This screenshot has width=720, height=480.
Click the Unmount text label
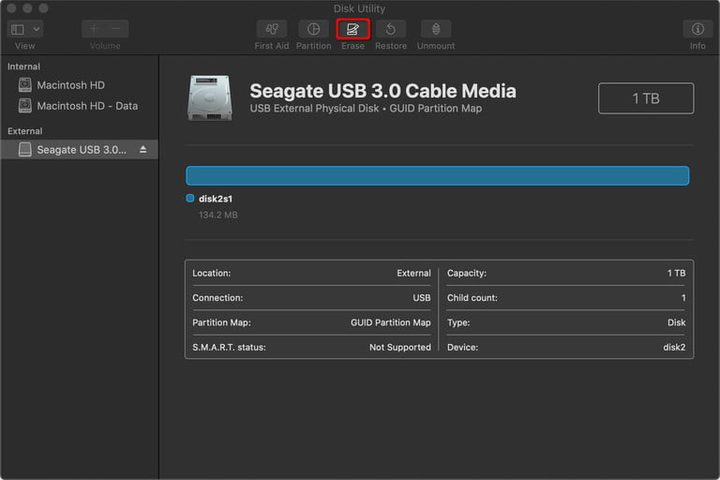click(x=436, y=46)
